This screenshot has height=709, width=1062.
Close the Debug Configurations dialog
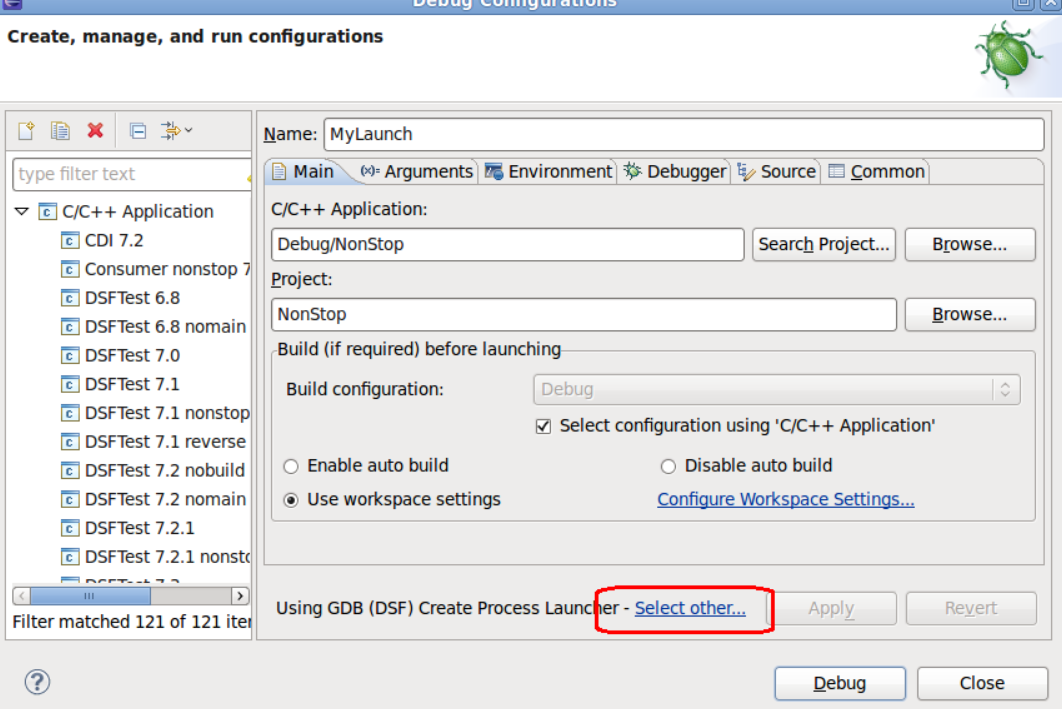982,683
